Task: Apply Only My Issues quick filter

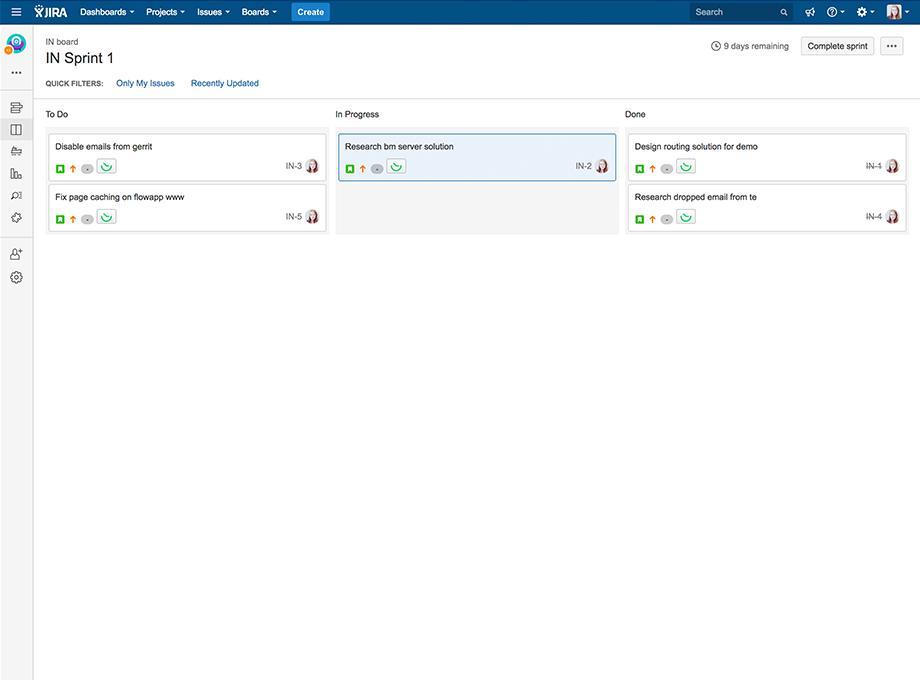Action: tap(145, 83)
